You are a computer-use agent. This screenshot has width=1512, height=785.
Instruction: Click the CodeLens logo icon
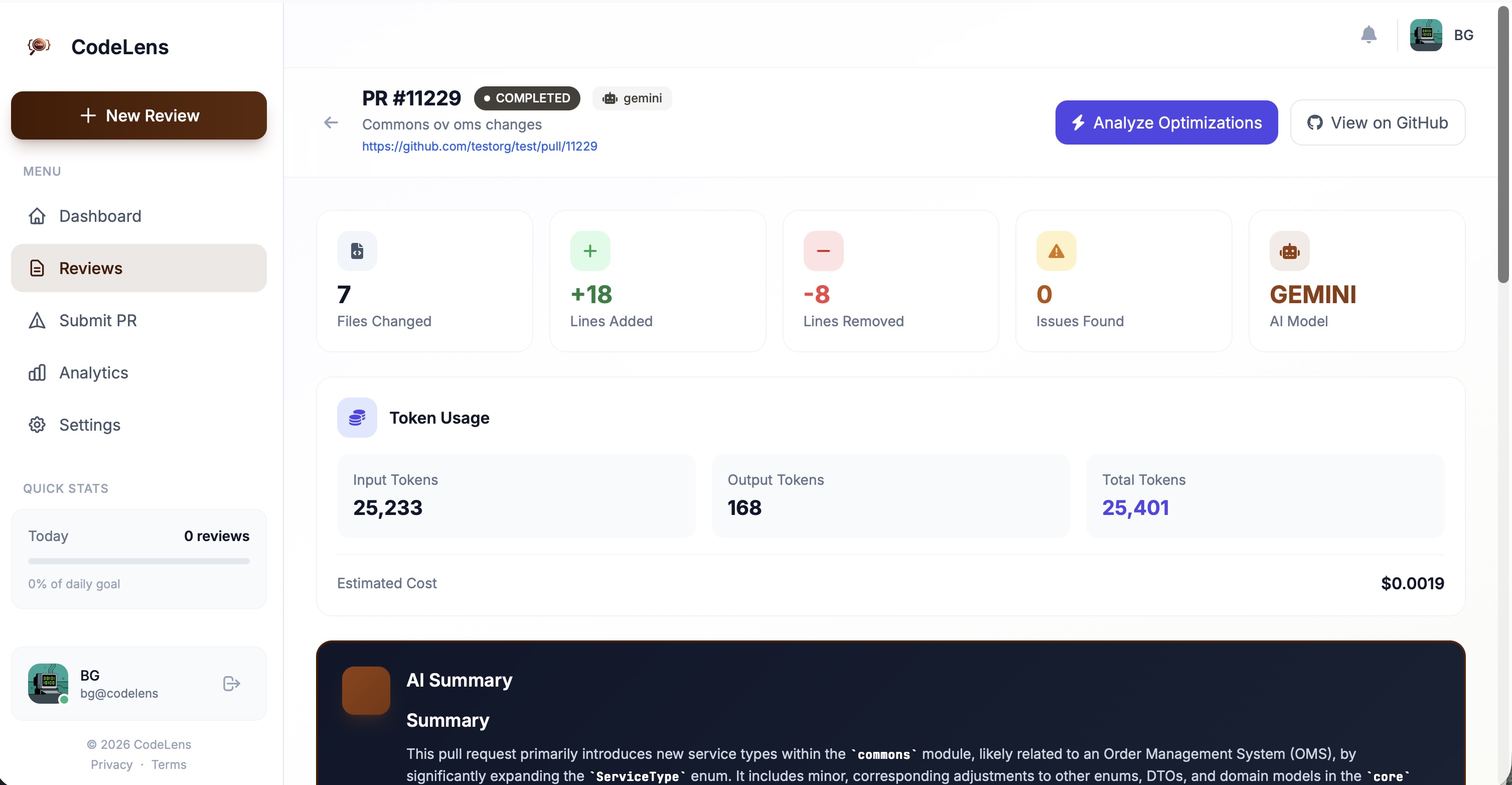(x=39, y=46)
